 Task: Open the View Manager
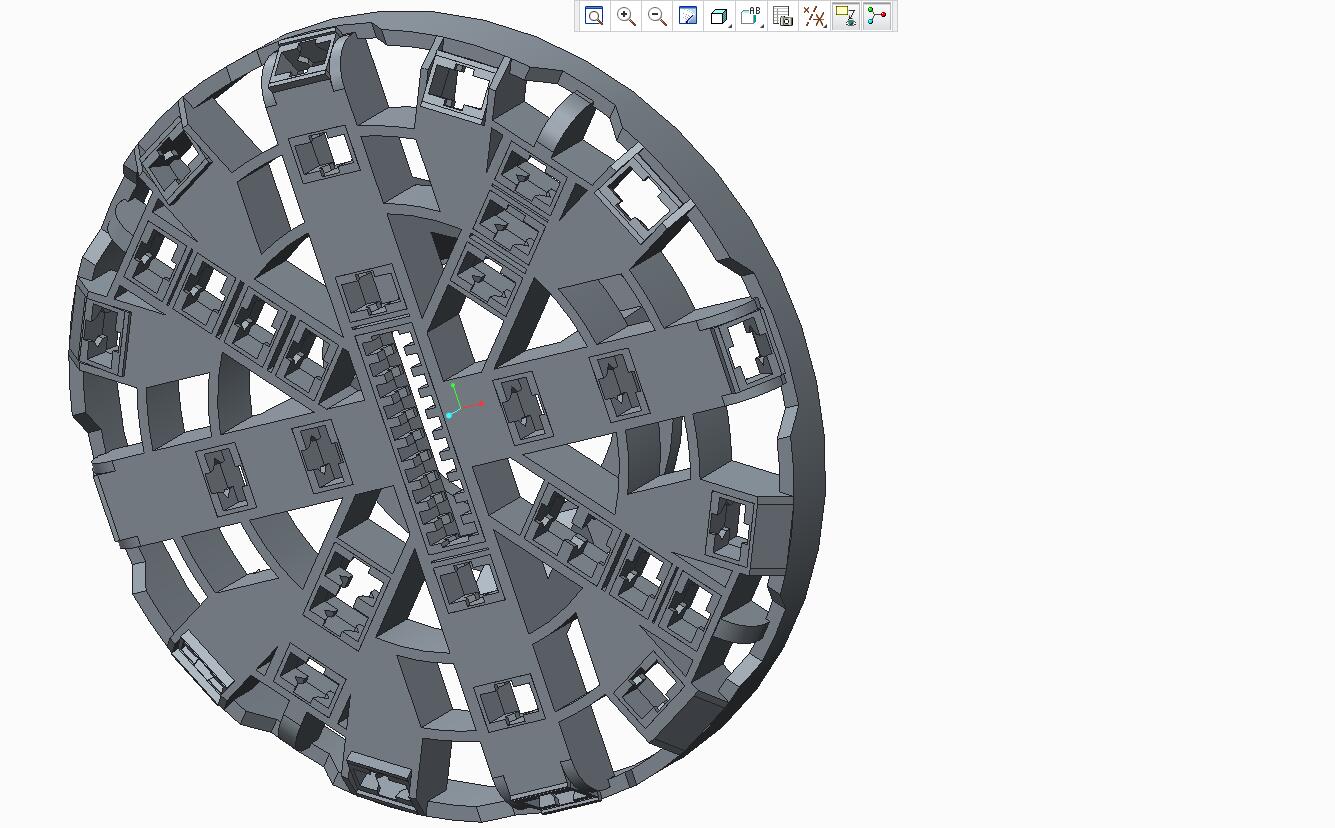[783, 16]
